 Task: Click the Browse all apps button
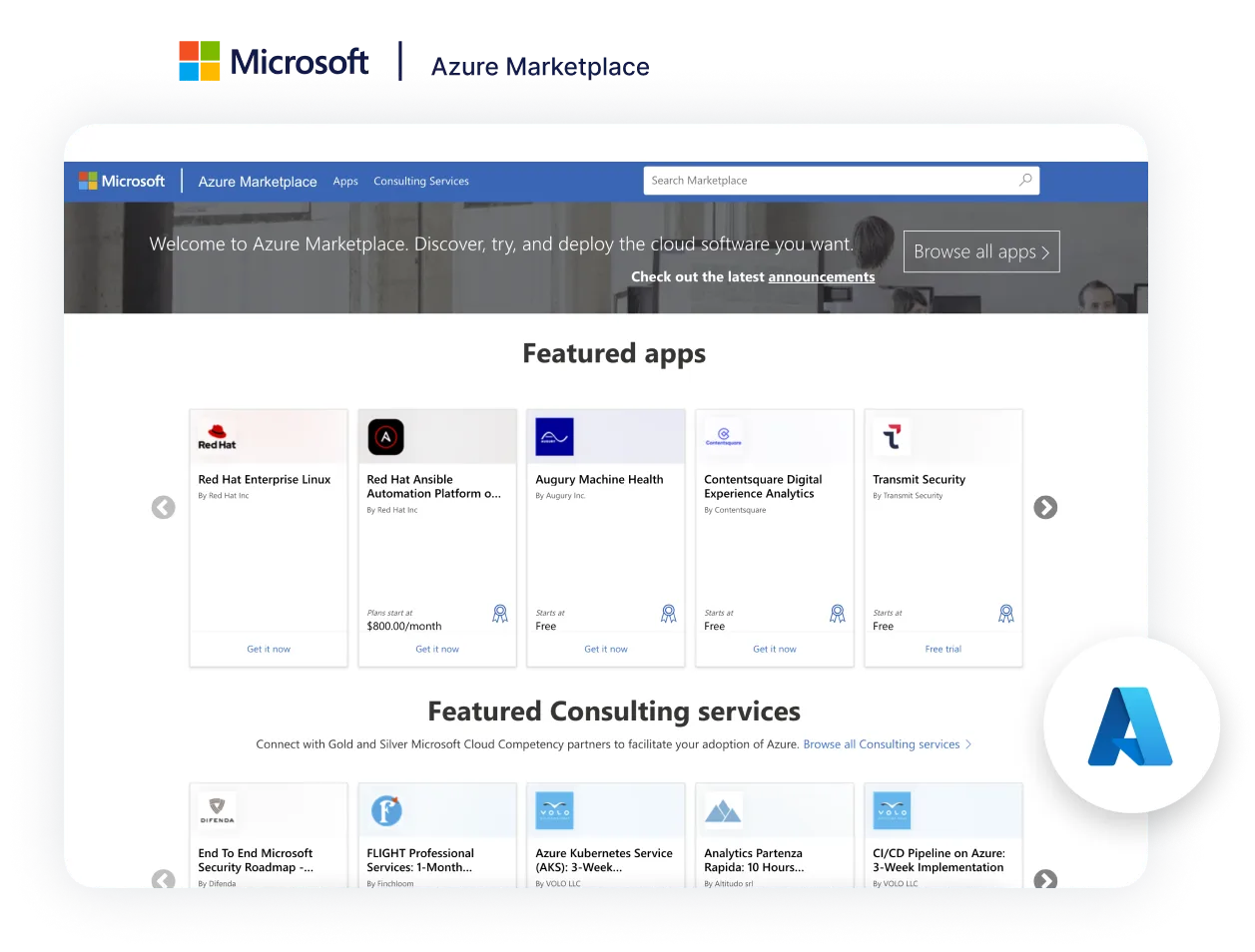(x=981, y=251)
